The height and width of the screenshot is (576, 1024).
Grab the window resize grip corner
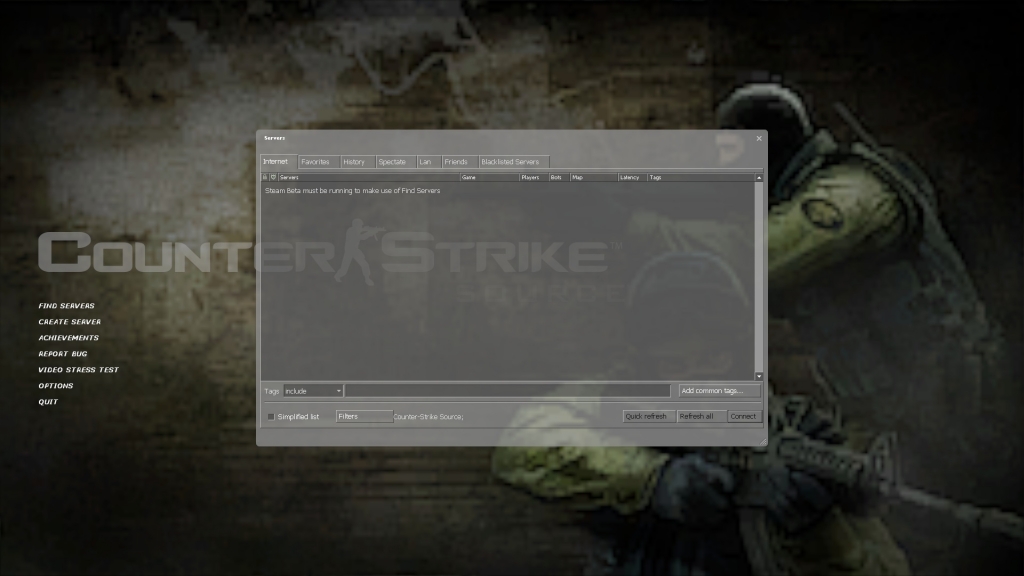pyautogui.click(x=762, y=441)
